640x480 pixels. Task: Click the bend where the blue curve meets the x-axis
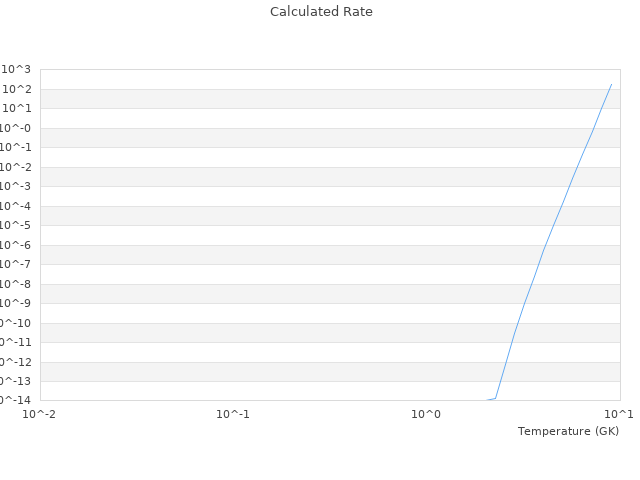[495, 398]
